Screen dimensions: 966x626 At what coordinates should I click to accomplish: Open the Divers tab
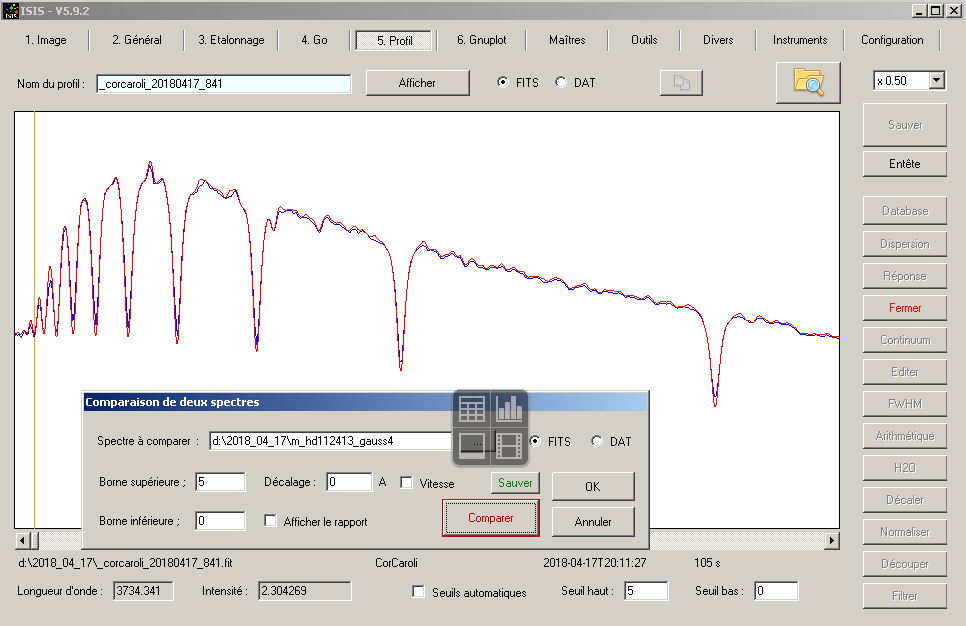pos(718,40)
